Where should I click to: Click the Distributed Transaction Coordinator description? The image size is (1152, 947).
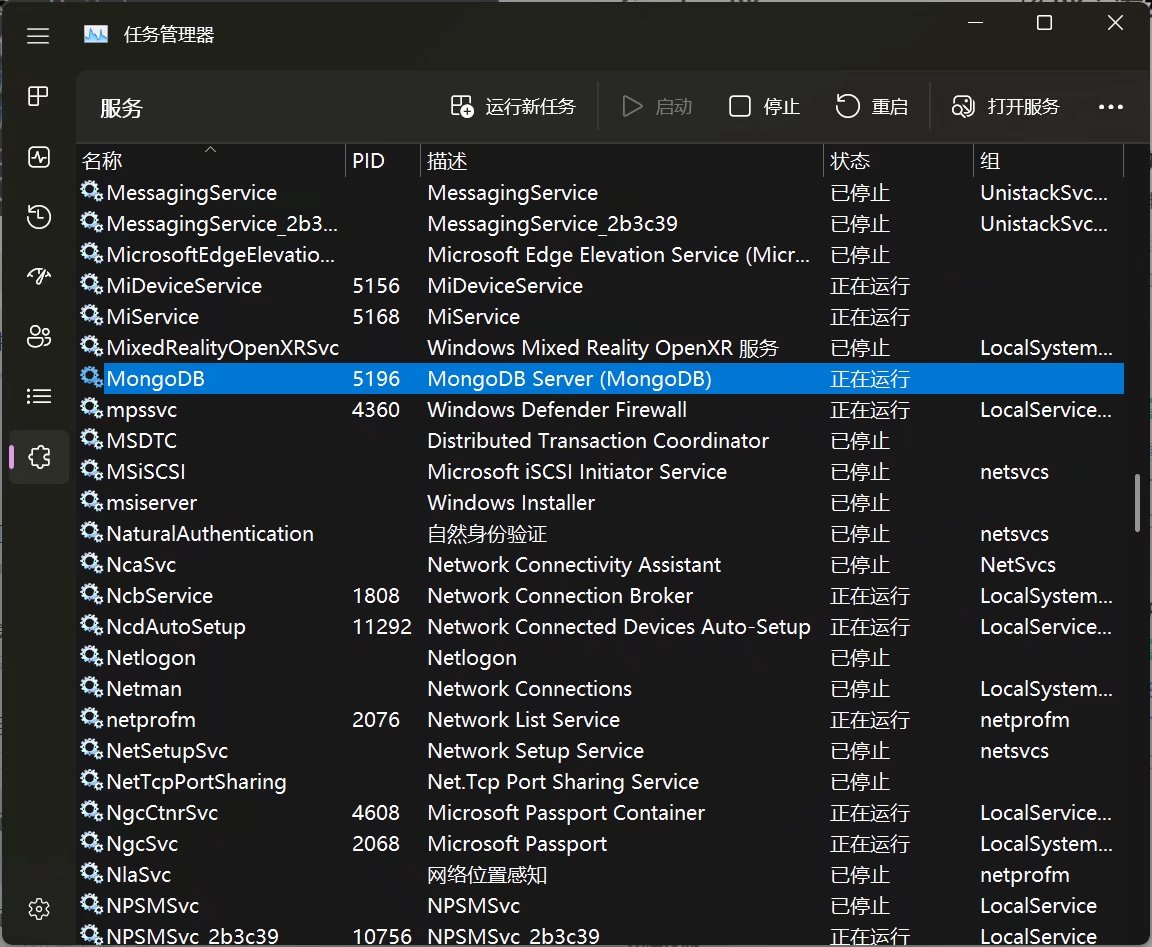pos(598,440)
